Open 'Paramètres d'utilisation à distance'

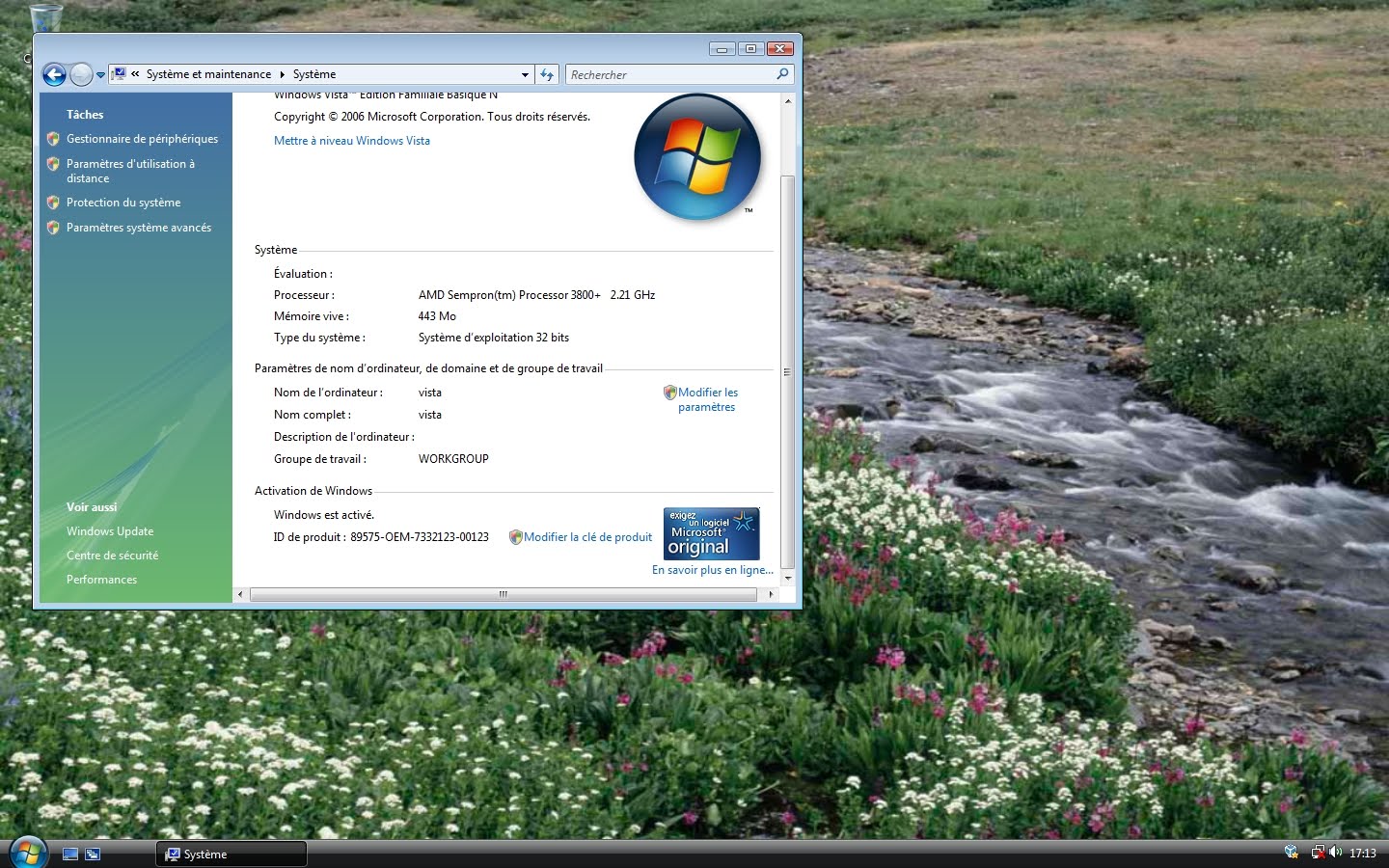point(130,171)
